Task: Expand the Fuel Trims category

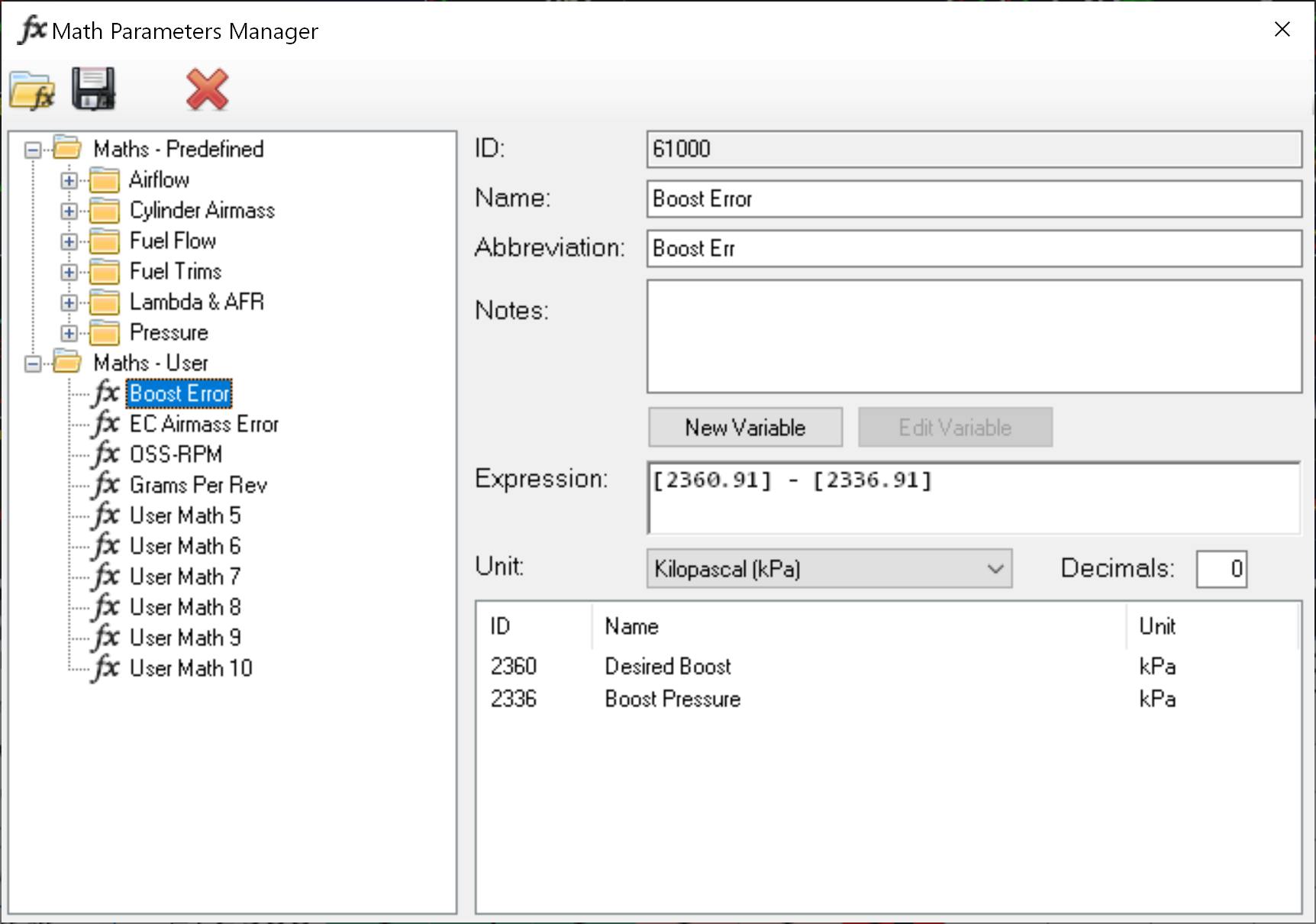Action: (x=68, y=271)
